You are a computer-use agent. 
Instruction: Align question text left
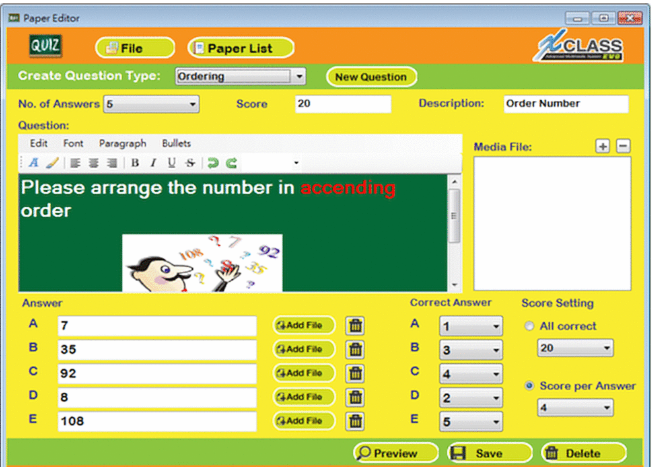tap(75, 163)
